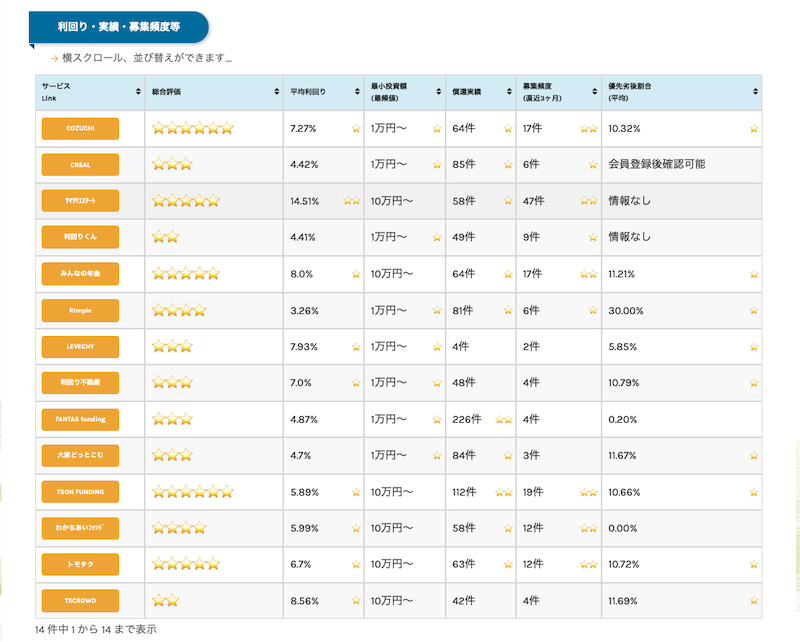Click star beside 7.27% yield
The width and height of the screenshot is (800, 642).
pos(356,129)
